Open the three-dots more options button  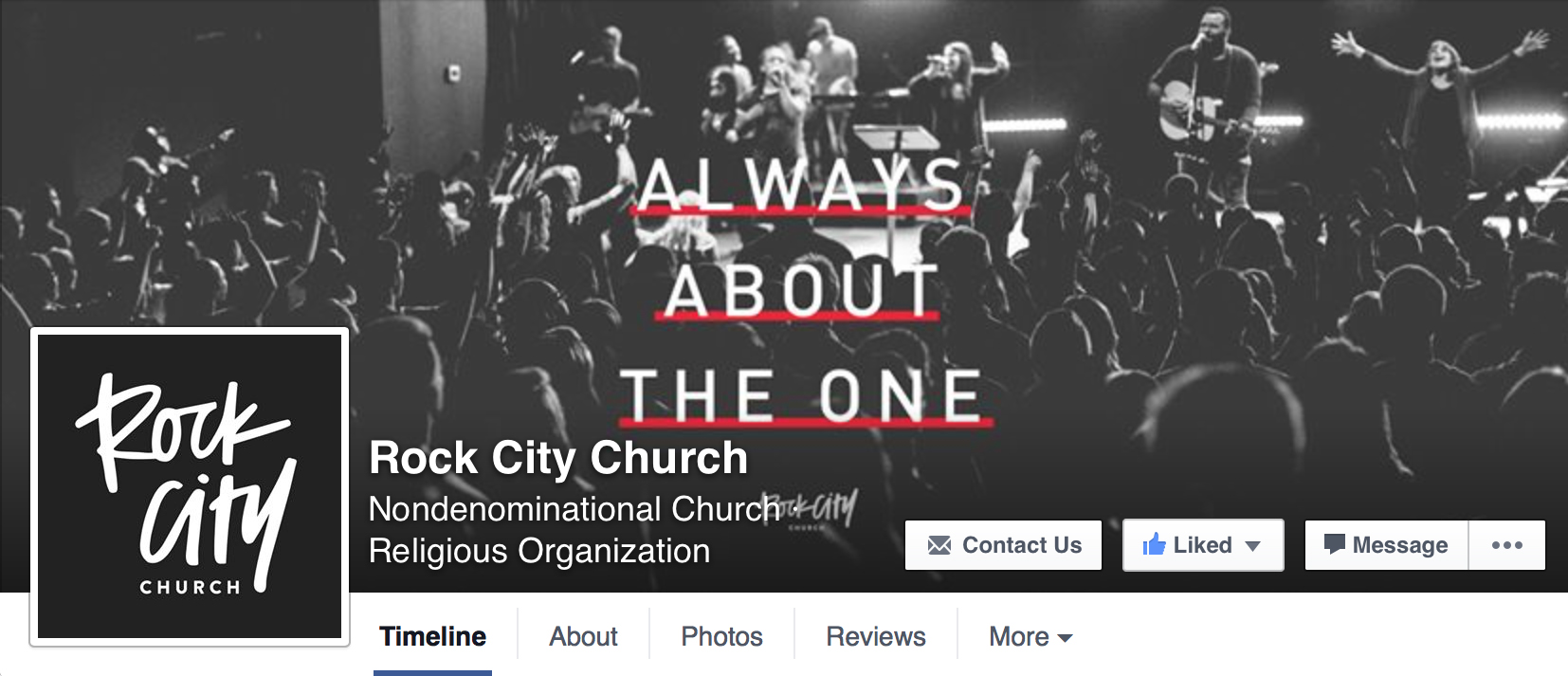(1506, 545)
